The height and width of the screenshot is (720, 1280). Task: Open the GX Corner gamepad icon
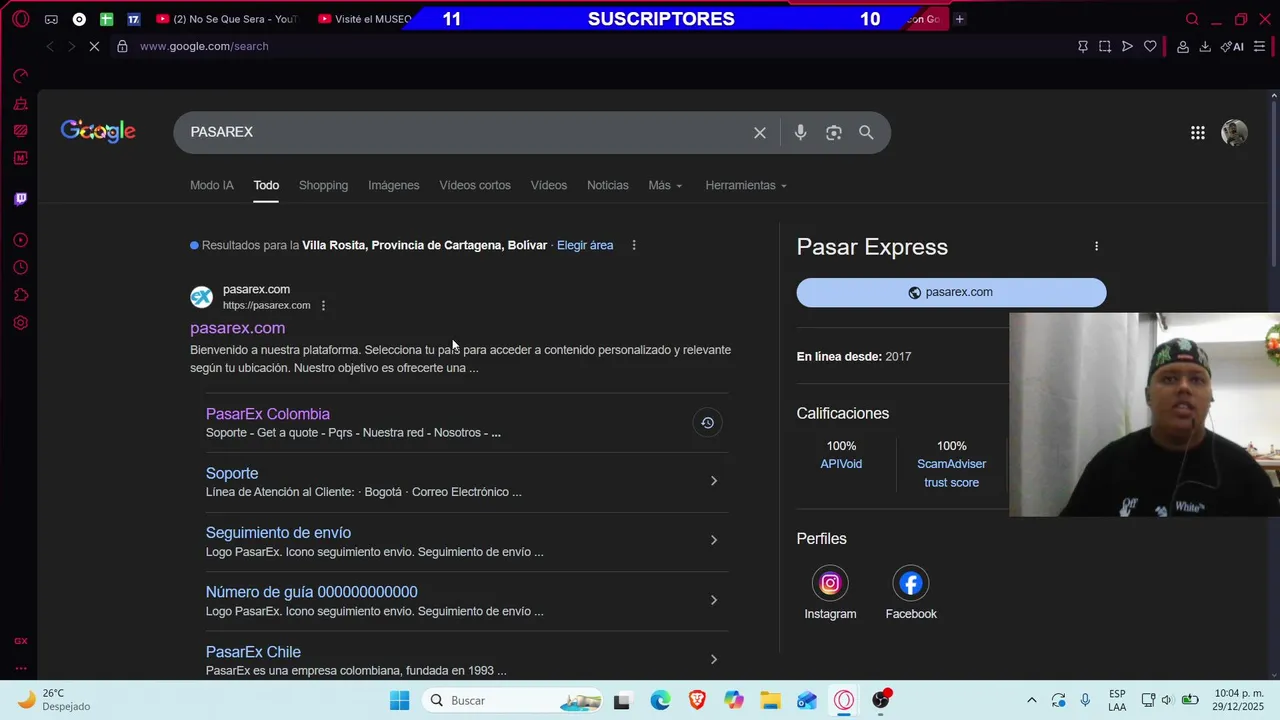51,19
